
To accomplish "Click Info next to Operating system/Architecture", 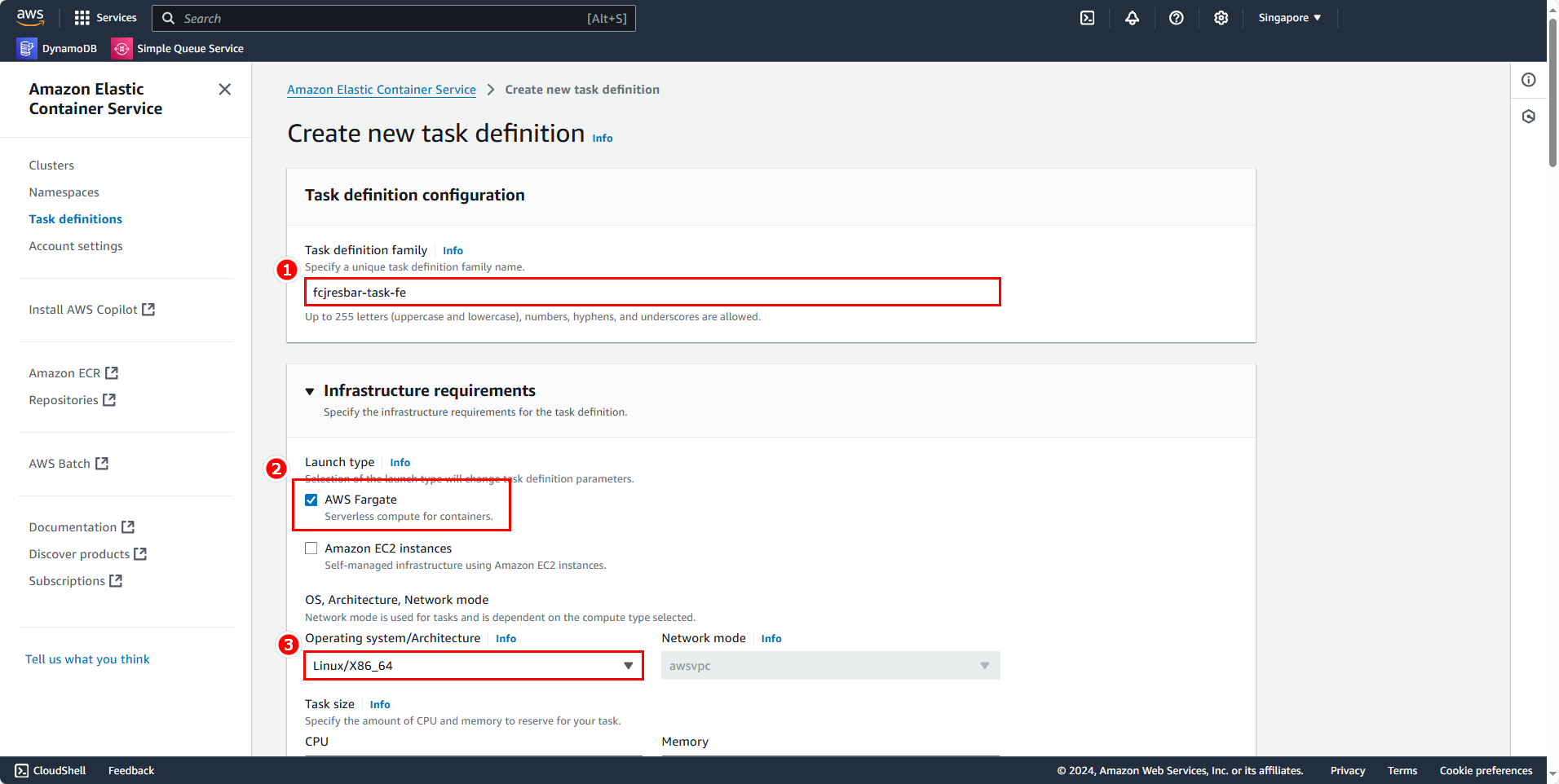I will point(506,639).
